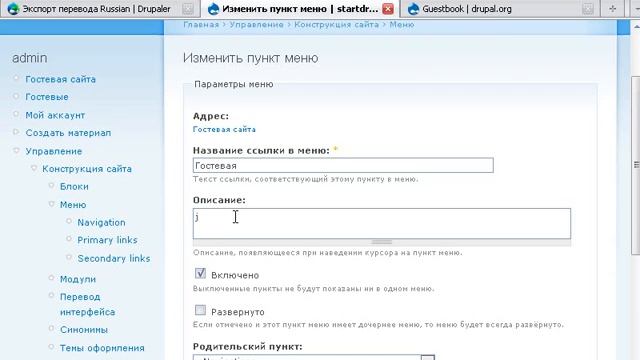
Task: Close the Guestbook drupal.org tab
Action: tap(588, 9)
